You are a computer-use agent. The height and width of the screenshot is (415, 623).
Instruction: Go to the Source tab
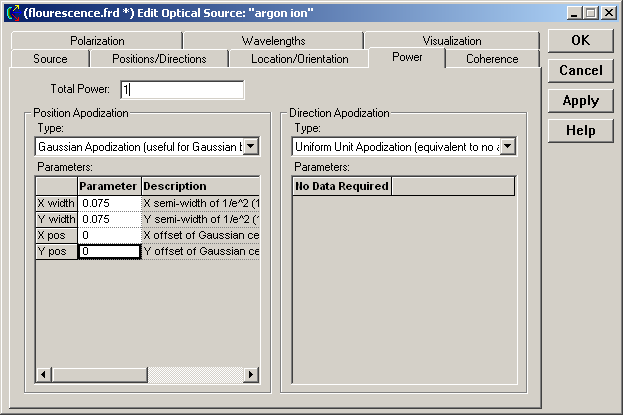pos(50,59)
